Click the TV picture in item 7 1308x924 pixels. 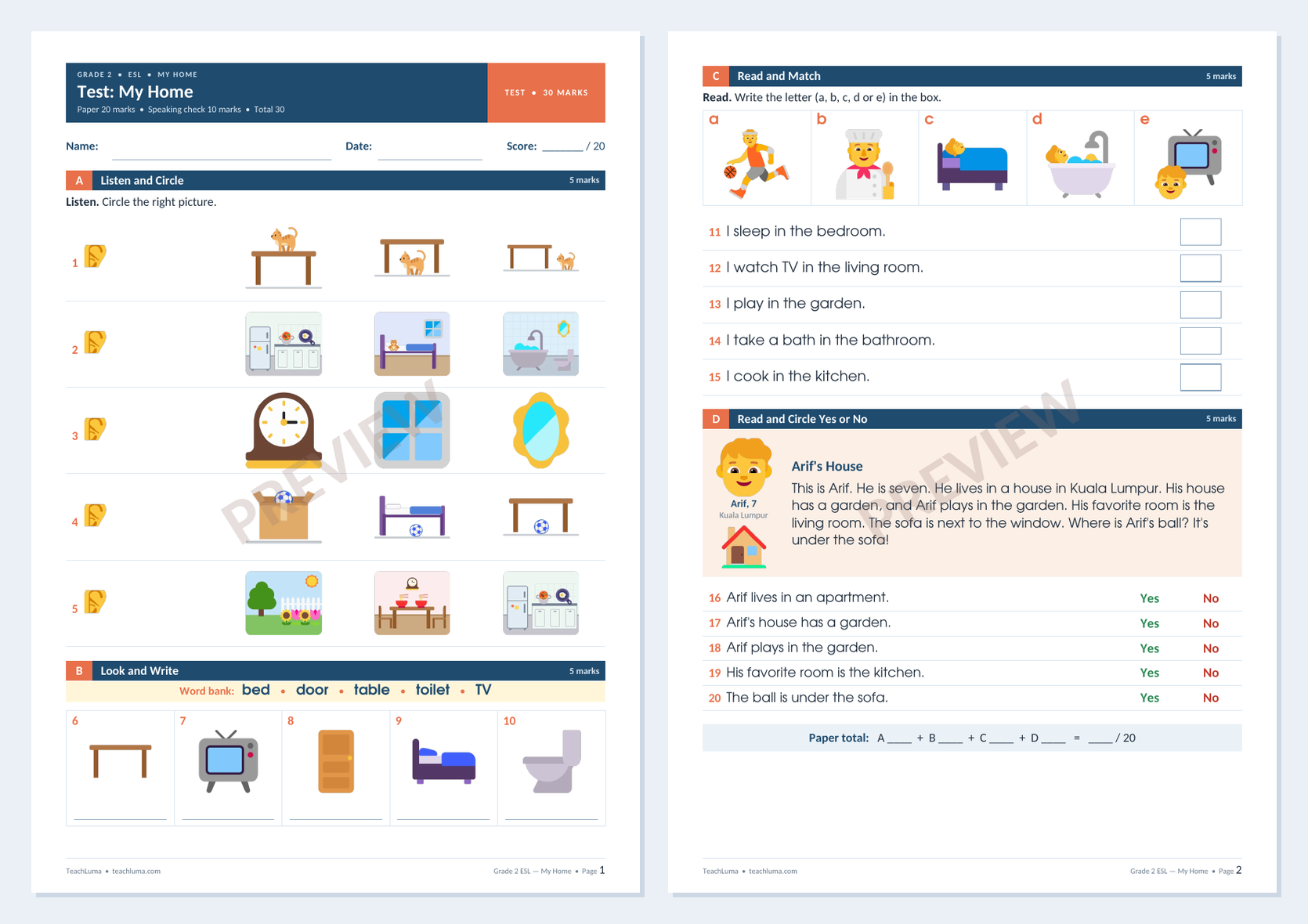(228, 762)
